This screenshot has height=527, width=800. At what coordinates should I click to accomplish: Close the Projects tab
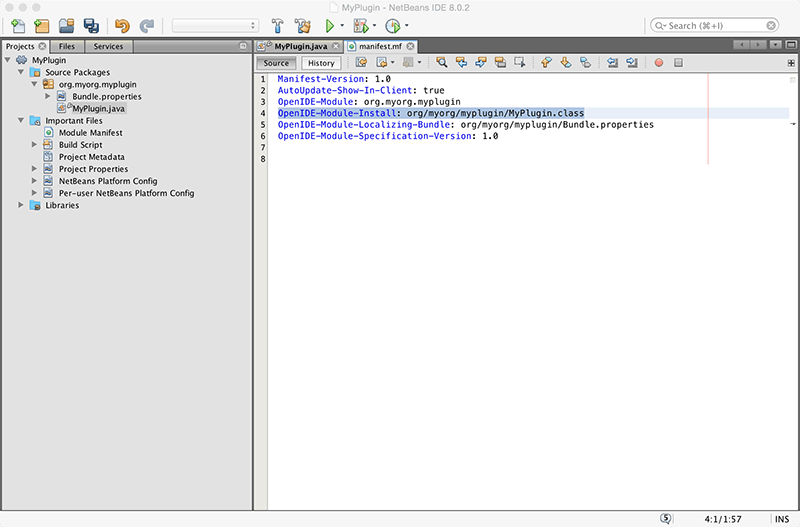pos(42,46)
